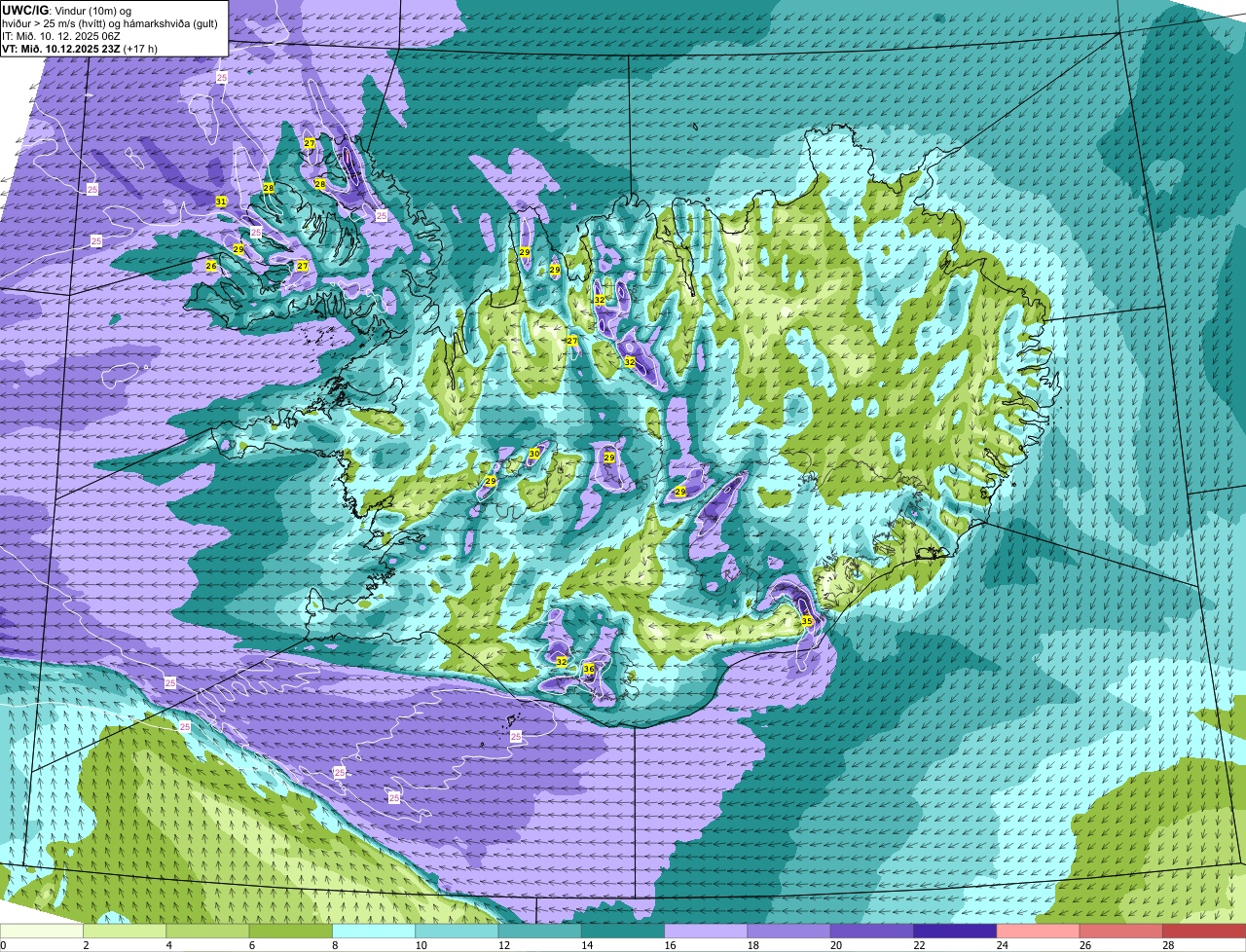Click the 0–2 m/s legend color swatch
Screen dimensions: 1246x952
(42, 931)
